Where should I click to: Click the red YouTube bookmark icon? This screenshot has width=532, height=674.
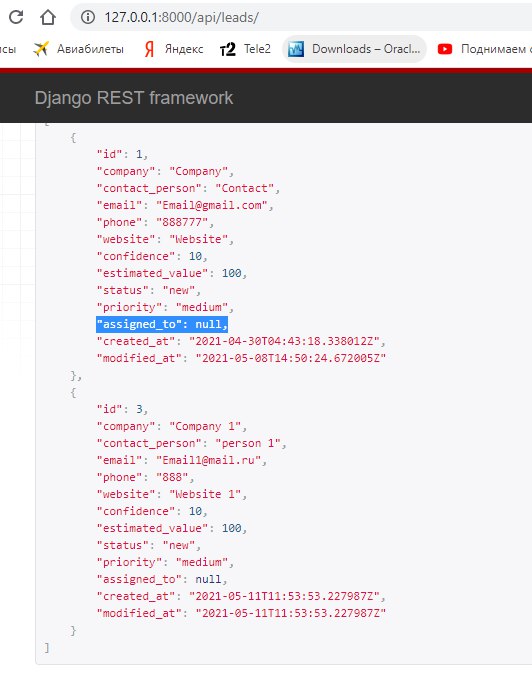(x=445, y=49)
